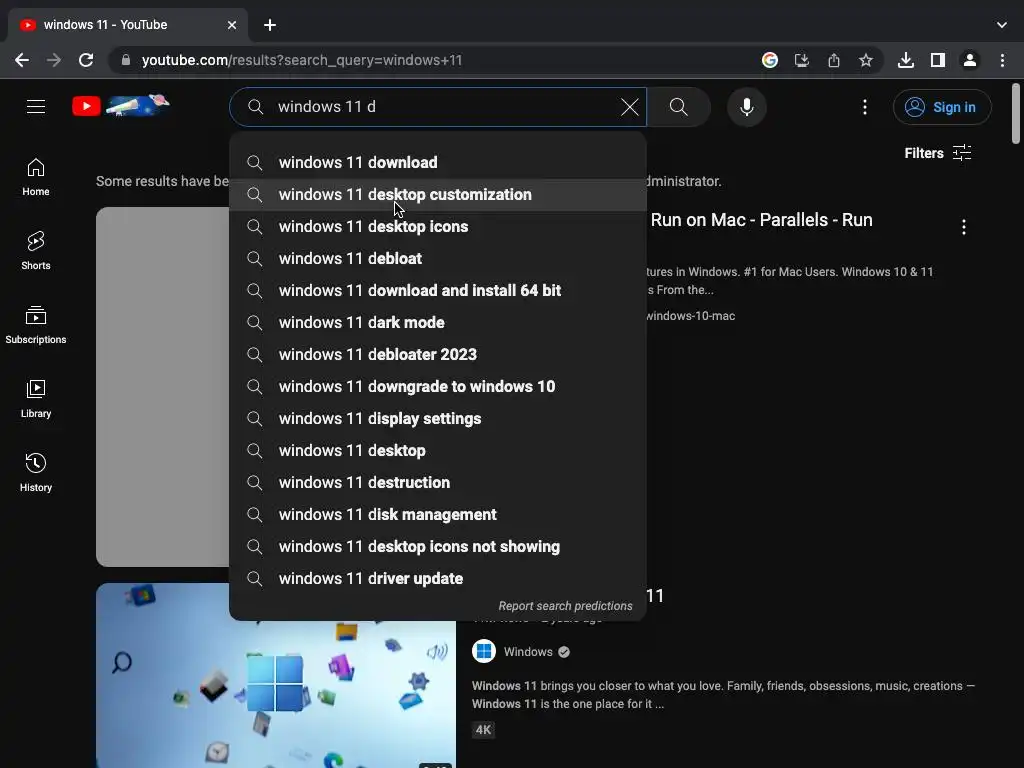The image size is (1024, 768).
Task: Click windows-10-mac ad URL text
Action: point(691,316)
